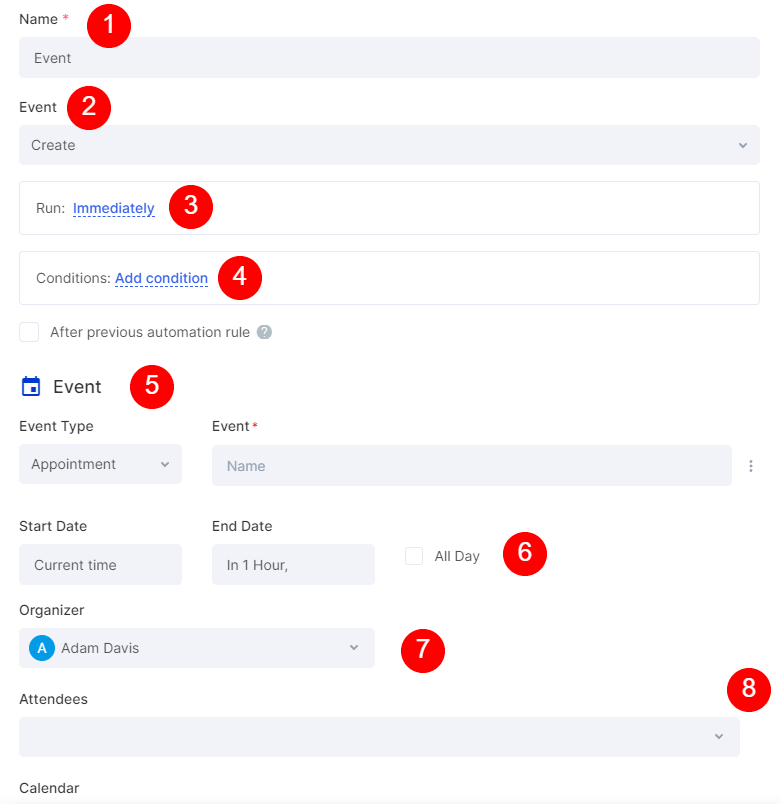Click the blue calendar Event icon
781x804 pixels.
(31, 386)
